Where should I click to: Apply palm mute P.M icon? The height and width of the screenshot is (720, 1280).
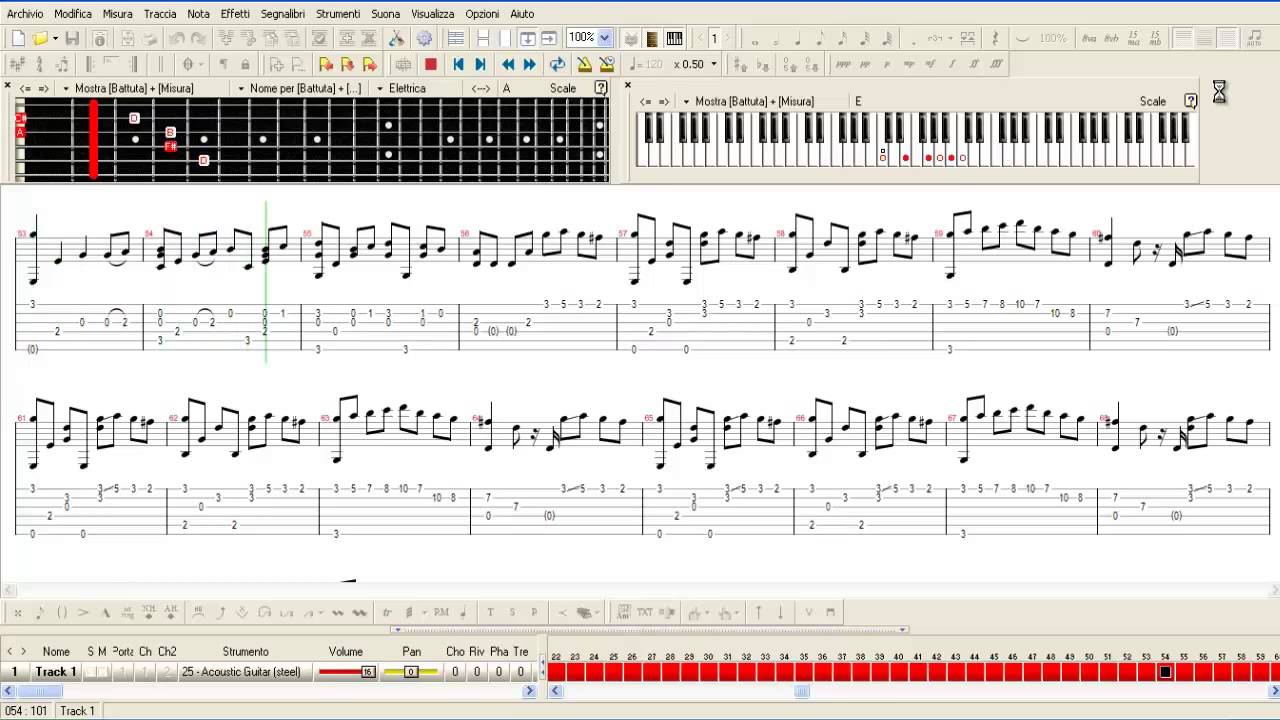click(441, 613)
